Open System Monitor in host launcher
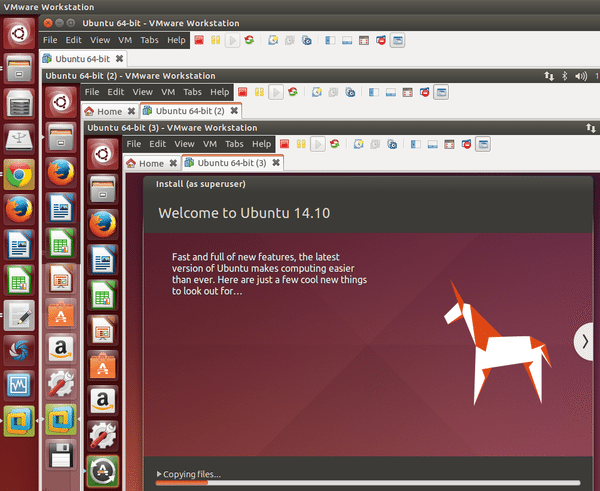 point(19,385)
